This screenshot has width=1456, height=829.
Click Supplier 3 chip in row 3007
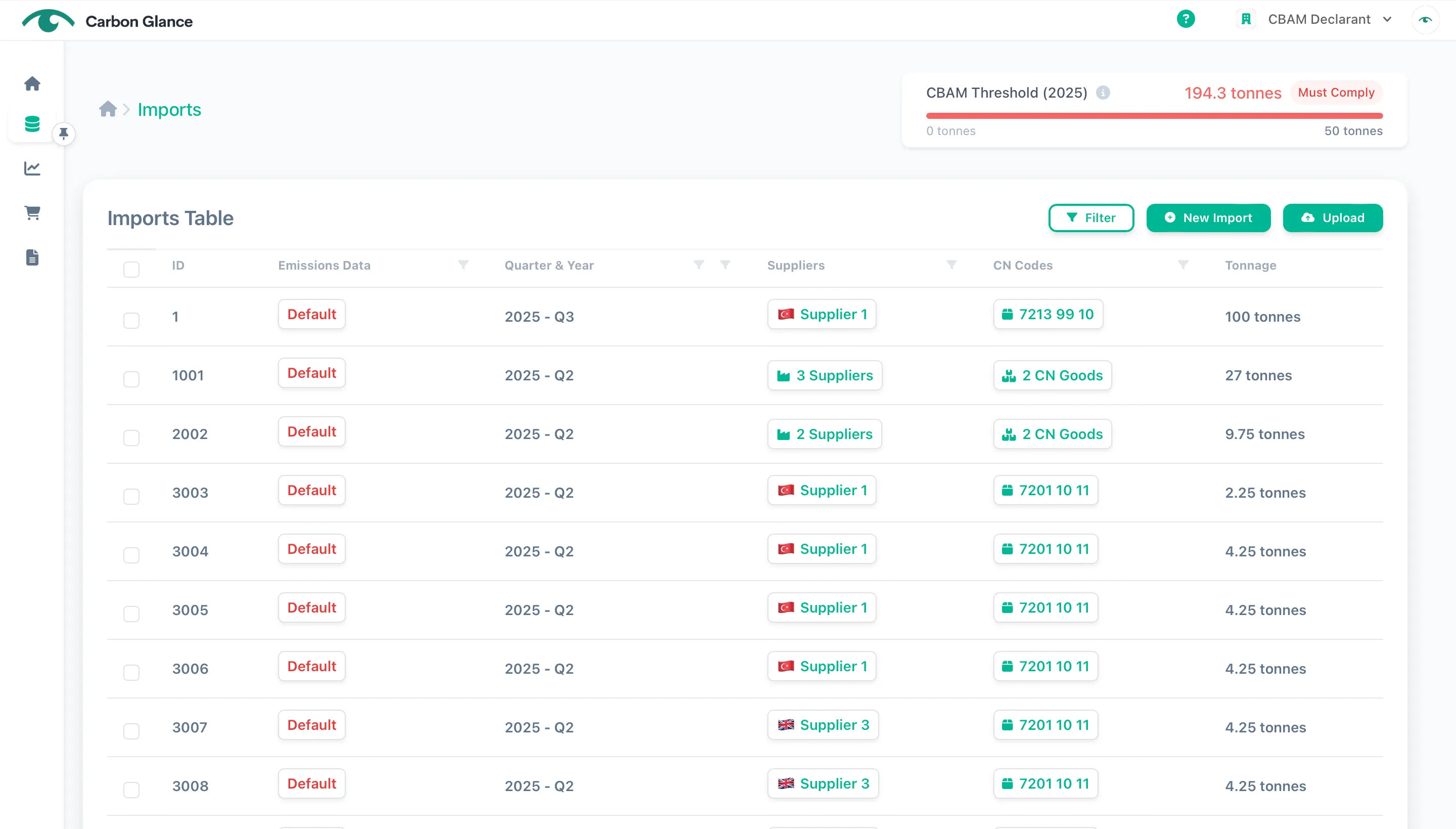pyautogui.click(x=823, y=725)
